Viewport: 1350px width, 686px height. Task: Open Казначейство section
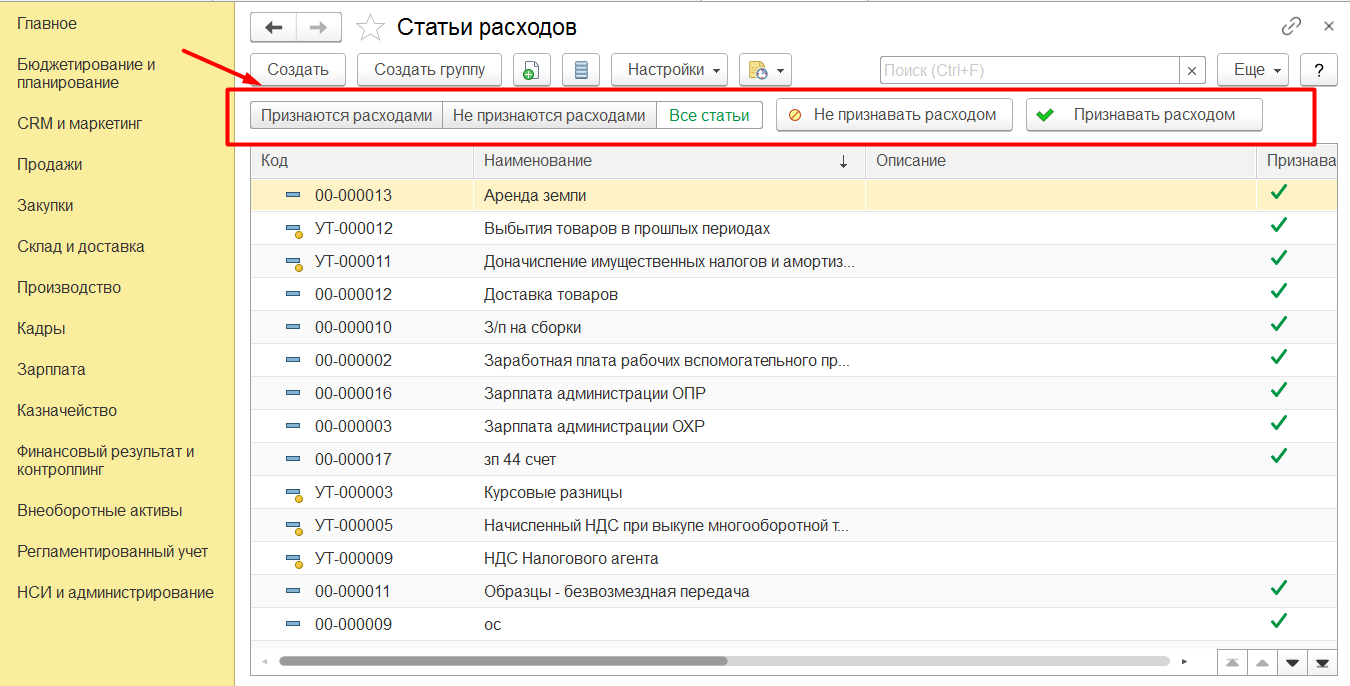[x=67, y=411]
